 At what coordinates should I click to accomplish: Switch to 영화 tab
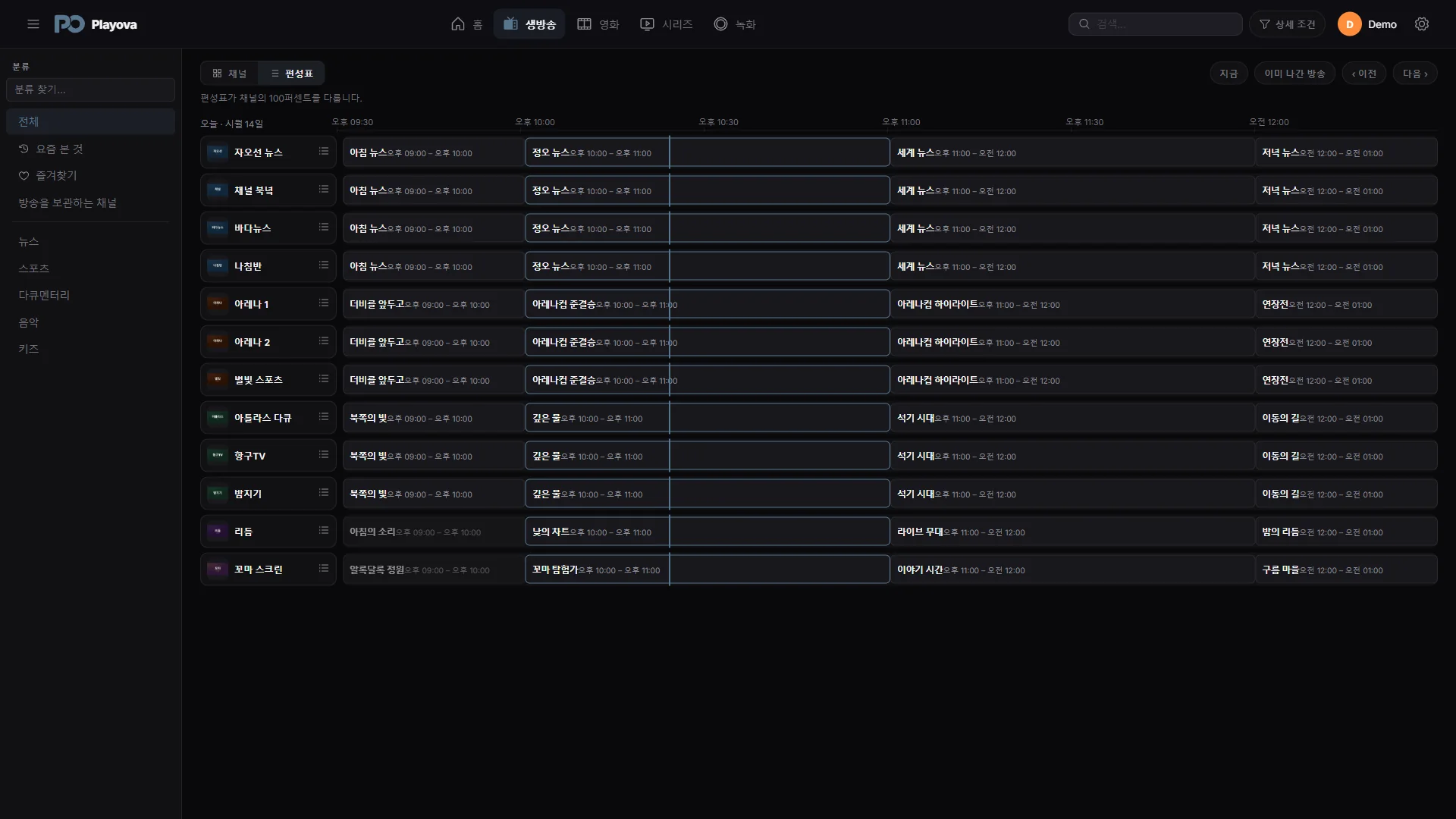click(x=598, y=24)
